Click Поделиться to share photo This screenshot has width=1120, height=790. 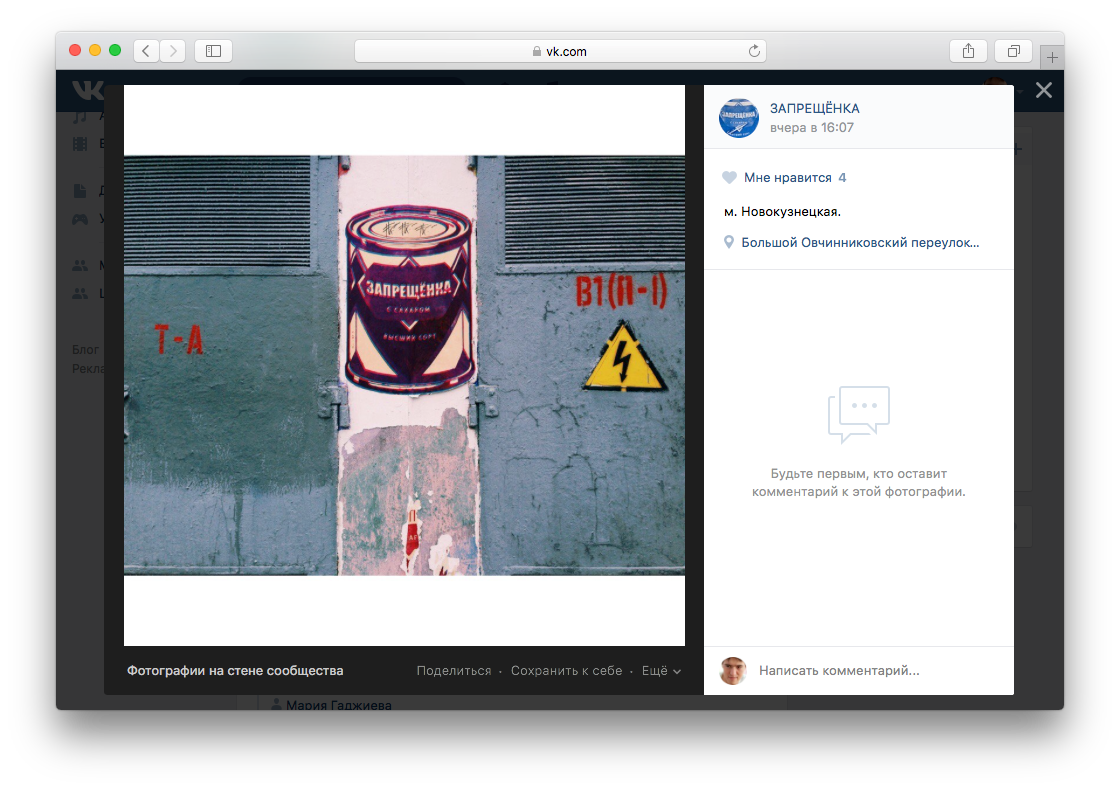pos(454,671)
